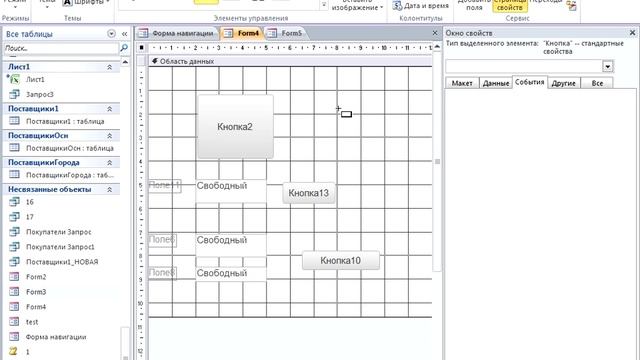Select the Свободный text box beside Поле8

231,273
